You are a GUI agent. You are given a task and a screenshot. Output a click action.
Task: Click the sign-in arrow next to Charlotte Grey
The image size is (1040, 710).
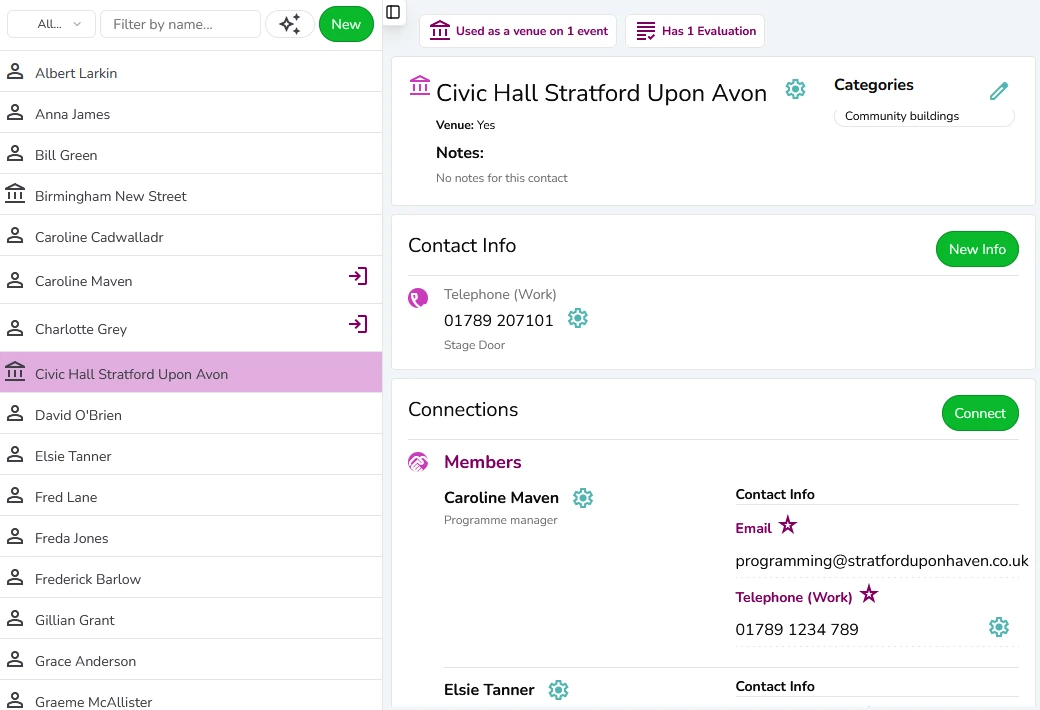pos(358,324)
